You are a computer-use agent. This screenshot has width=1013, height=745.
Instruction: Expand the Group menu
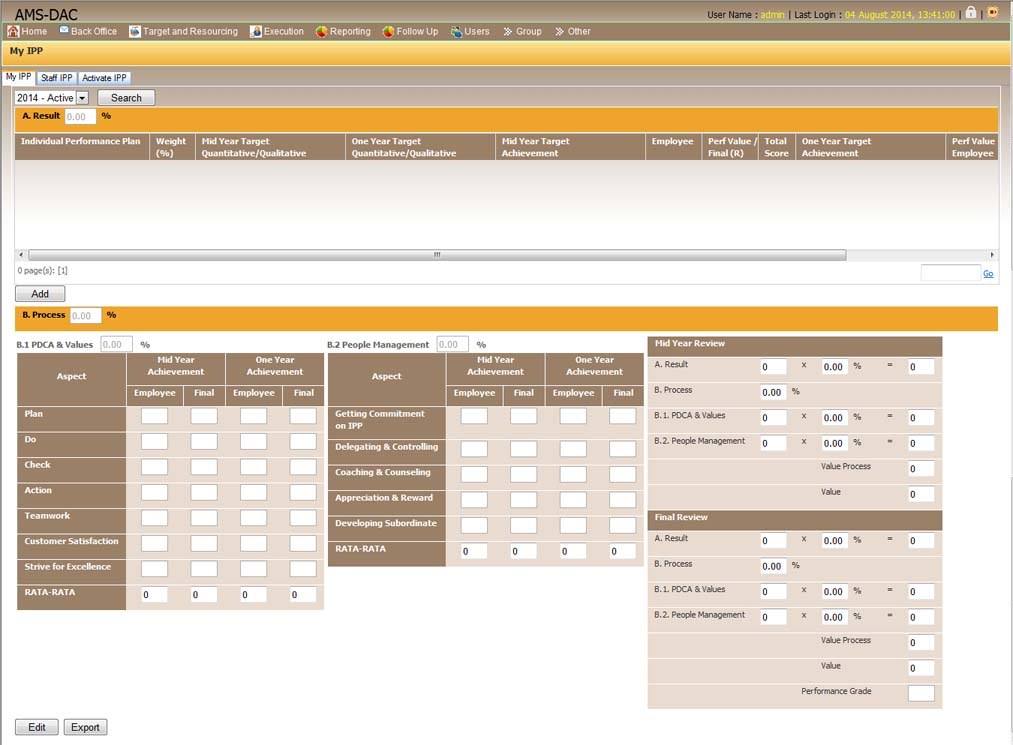pyautogui.click(x=522, y=31)
